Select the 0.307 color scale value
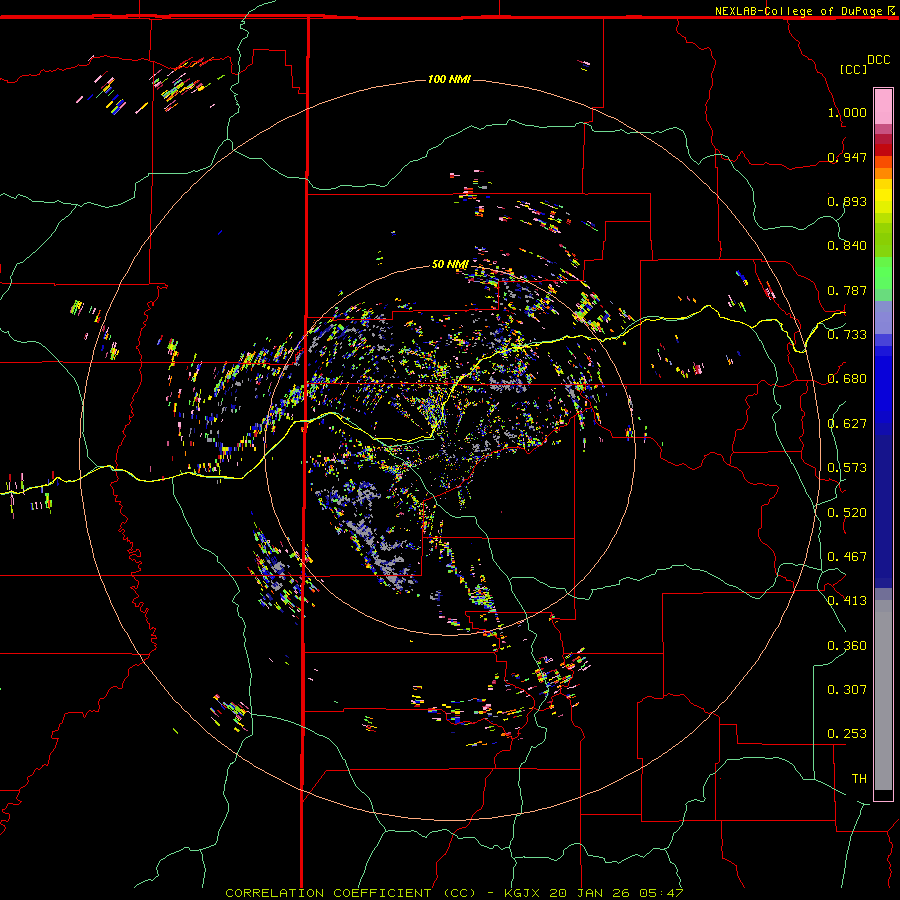This screenshot has height=900, width=900. point(847,690)
